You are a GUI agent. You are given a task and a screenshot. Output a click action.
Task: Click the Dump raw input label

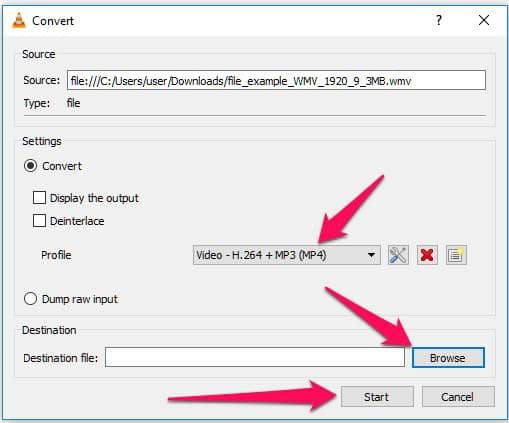[x=80, y=299]
